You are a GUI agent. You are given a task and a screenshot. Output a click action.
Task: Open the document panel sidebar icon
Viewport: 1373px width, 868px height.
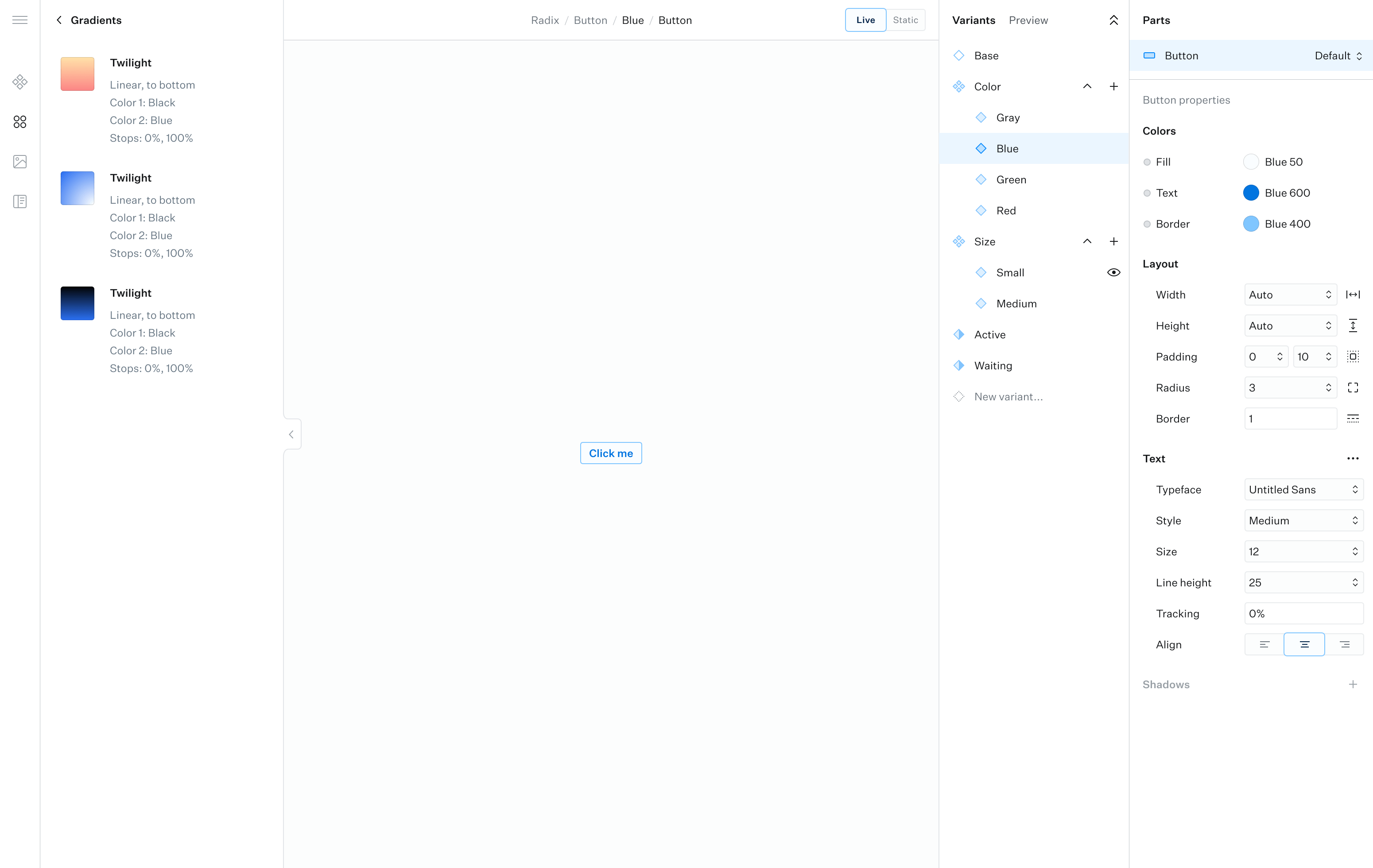point(20,201)
